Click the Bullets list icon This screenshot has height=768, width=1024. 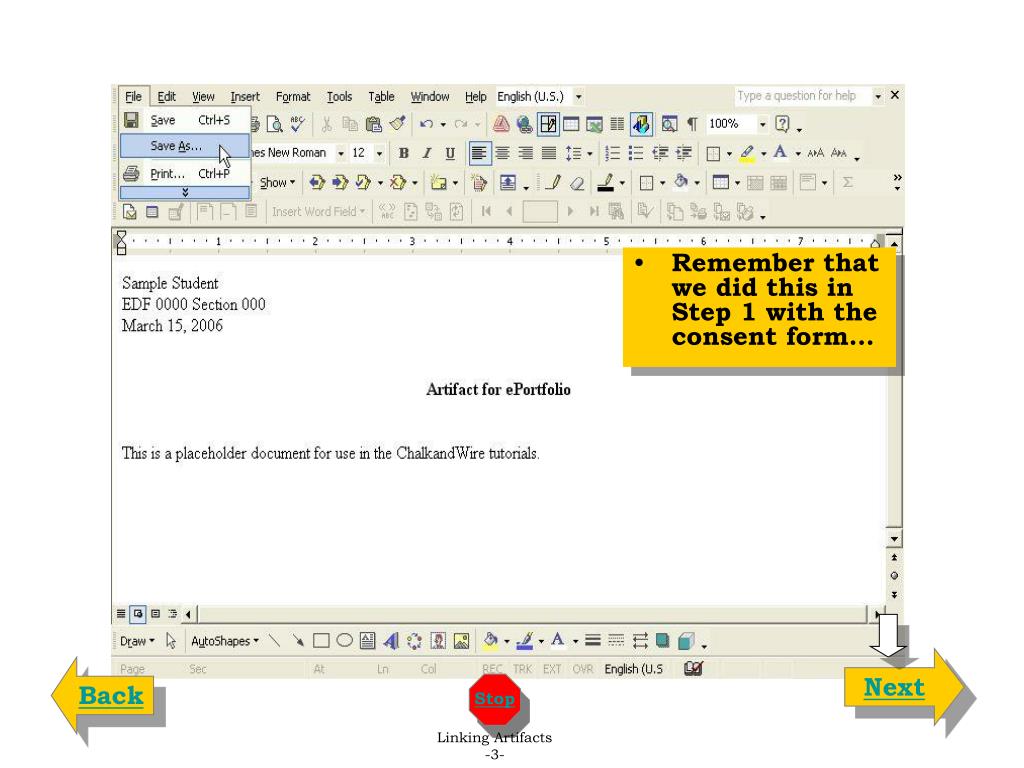pyautogui.click(x=636, y=153)
